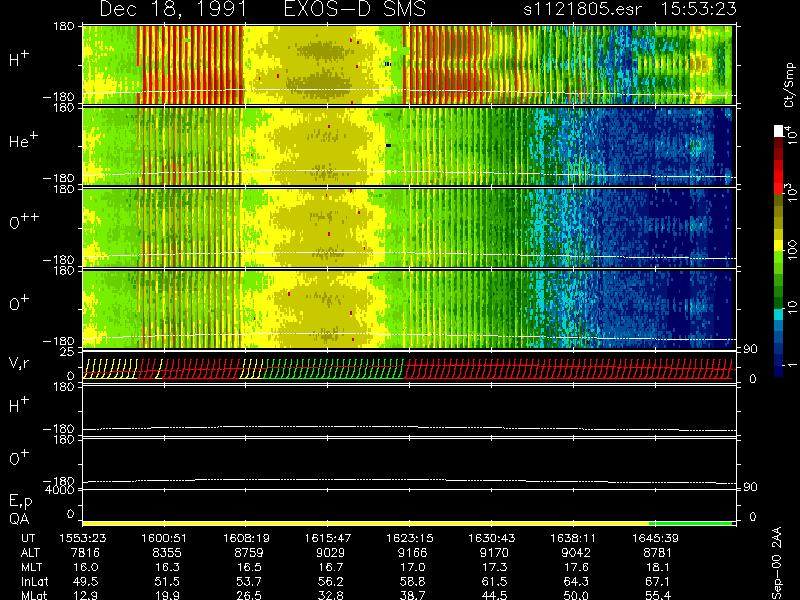Screen dimensions: 800x600
Task: Select UT tick value "1608:19"
Action: coord(246,538)
